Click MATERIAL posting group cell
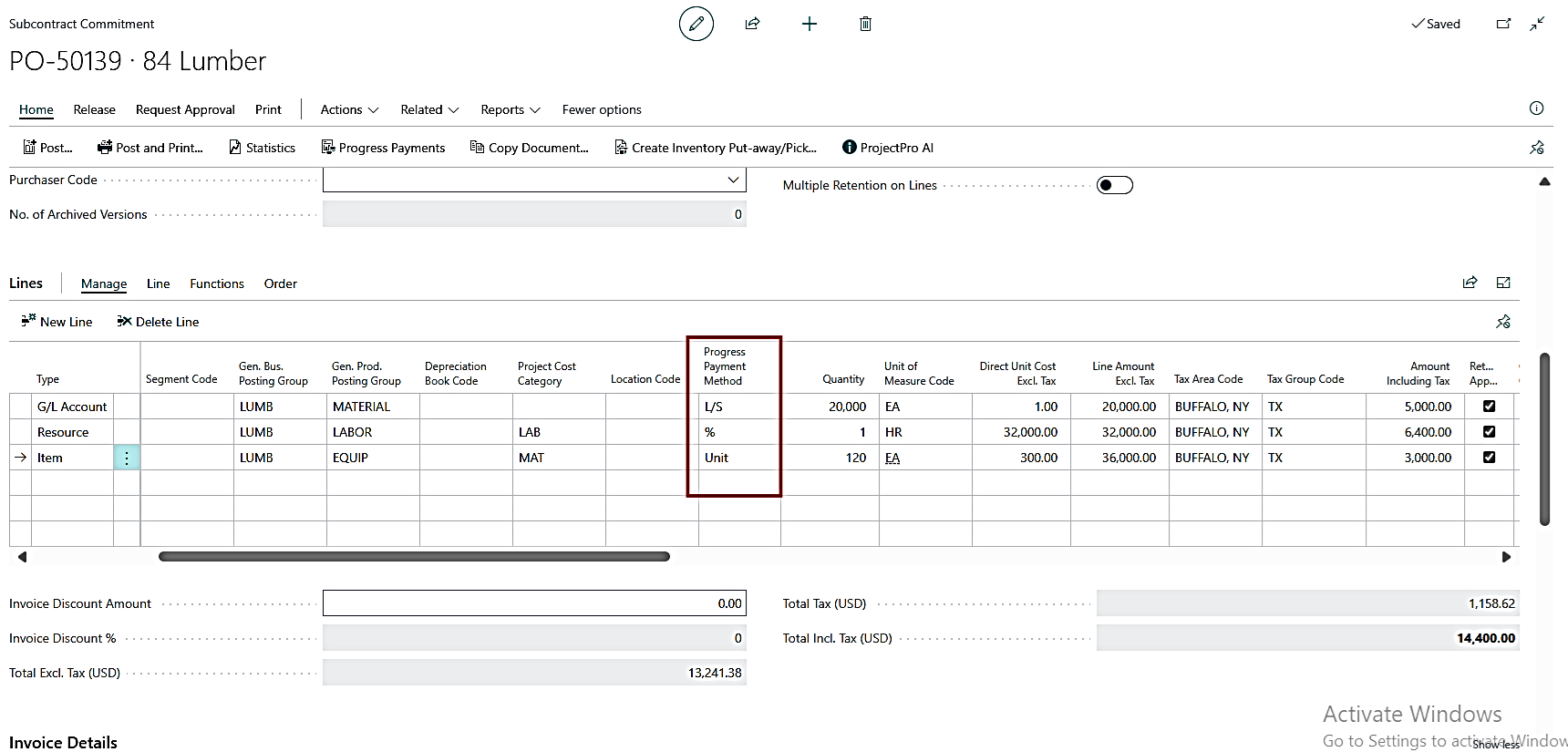Viewport: 1568px width, 752px height. point(373,407)
